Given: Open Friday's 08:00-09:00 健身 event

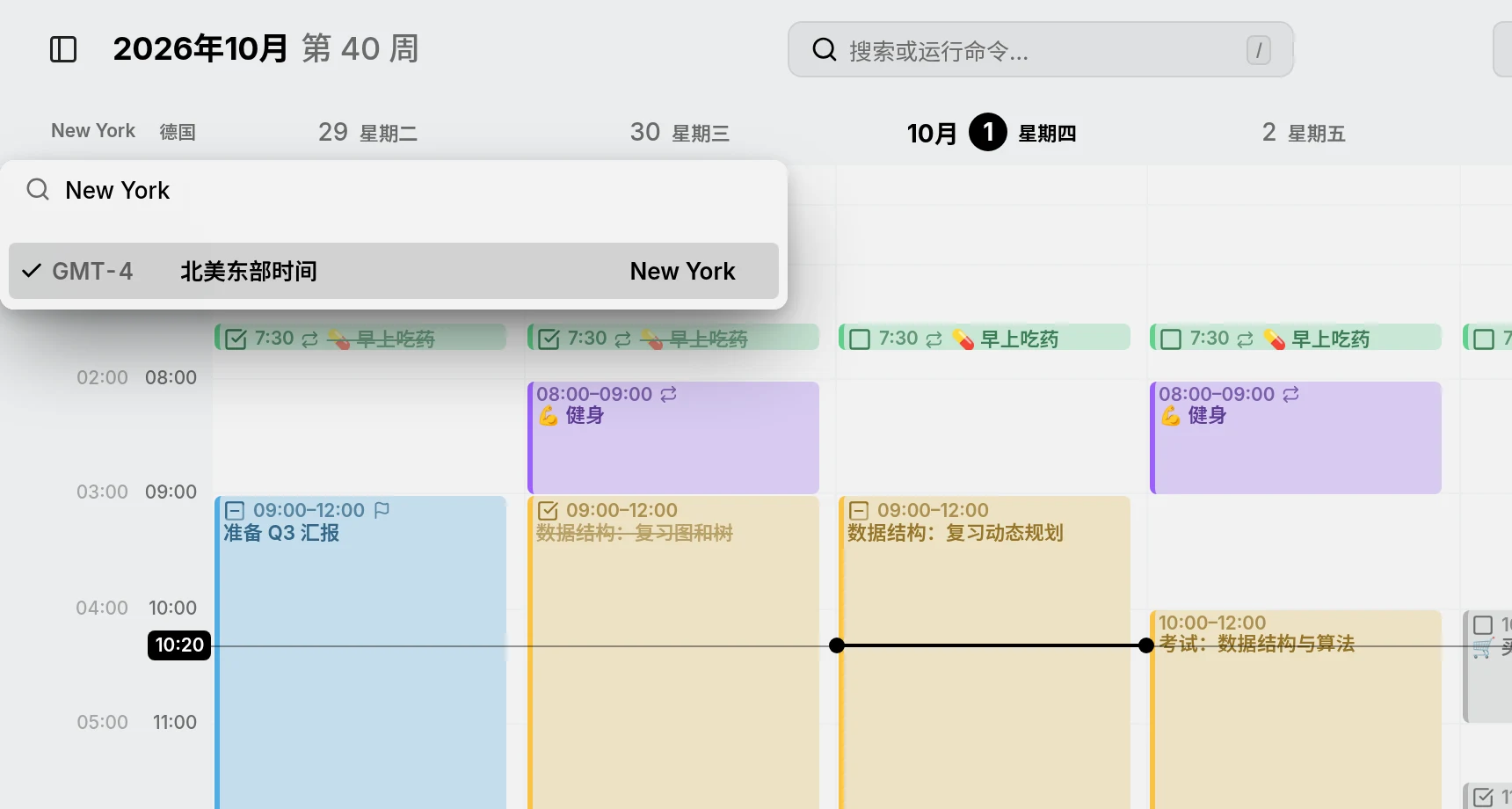Looking at the screenshot, I should point(1296,437).
